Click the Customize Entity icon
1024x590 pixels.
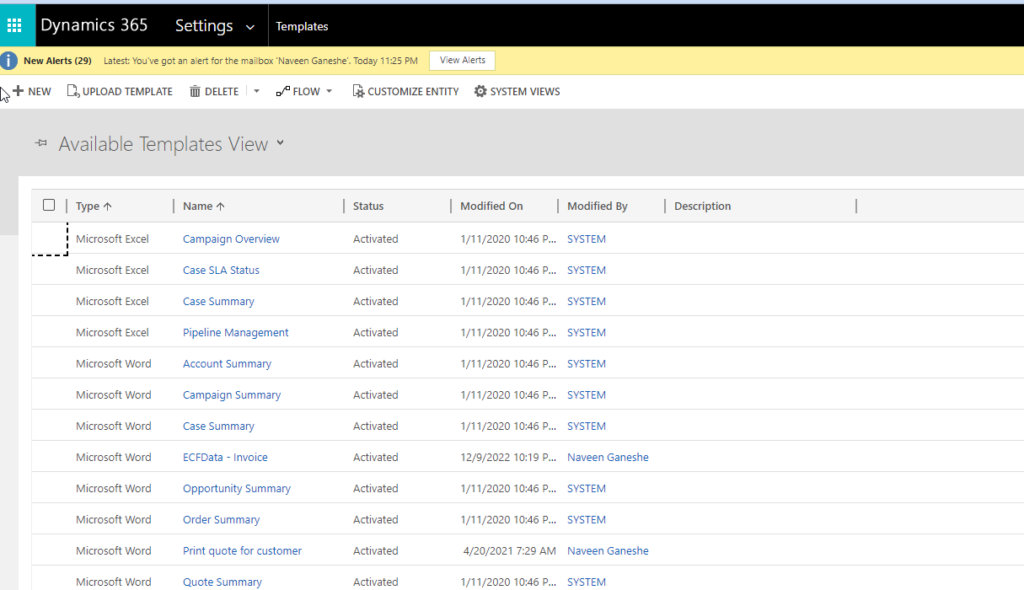click(x=356, y=91)
